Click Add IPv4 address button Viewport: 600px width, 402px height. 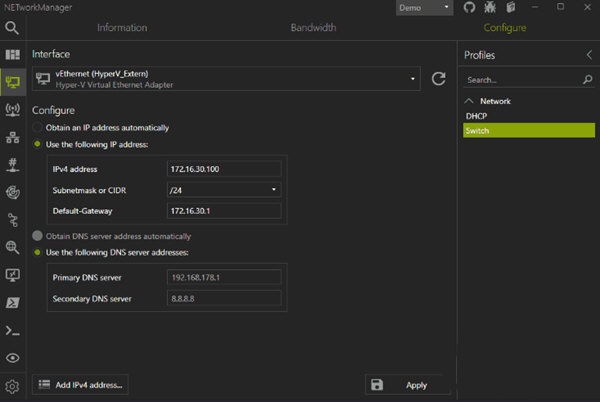80,385
